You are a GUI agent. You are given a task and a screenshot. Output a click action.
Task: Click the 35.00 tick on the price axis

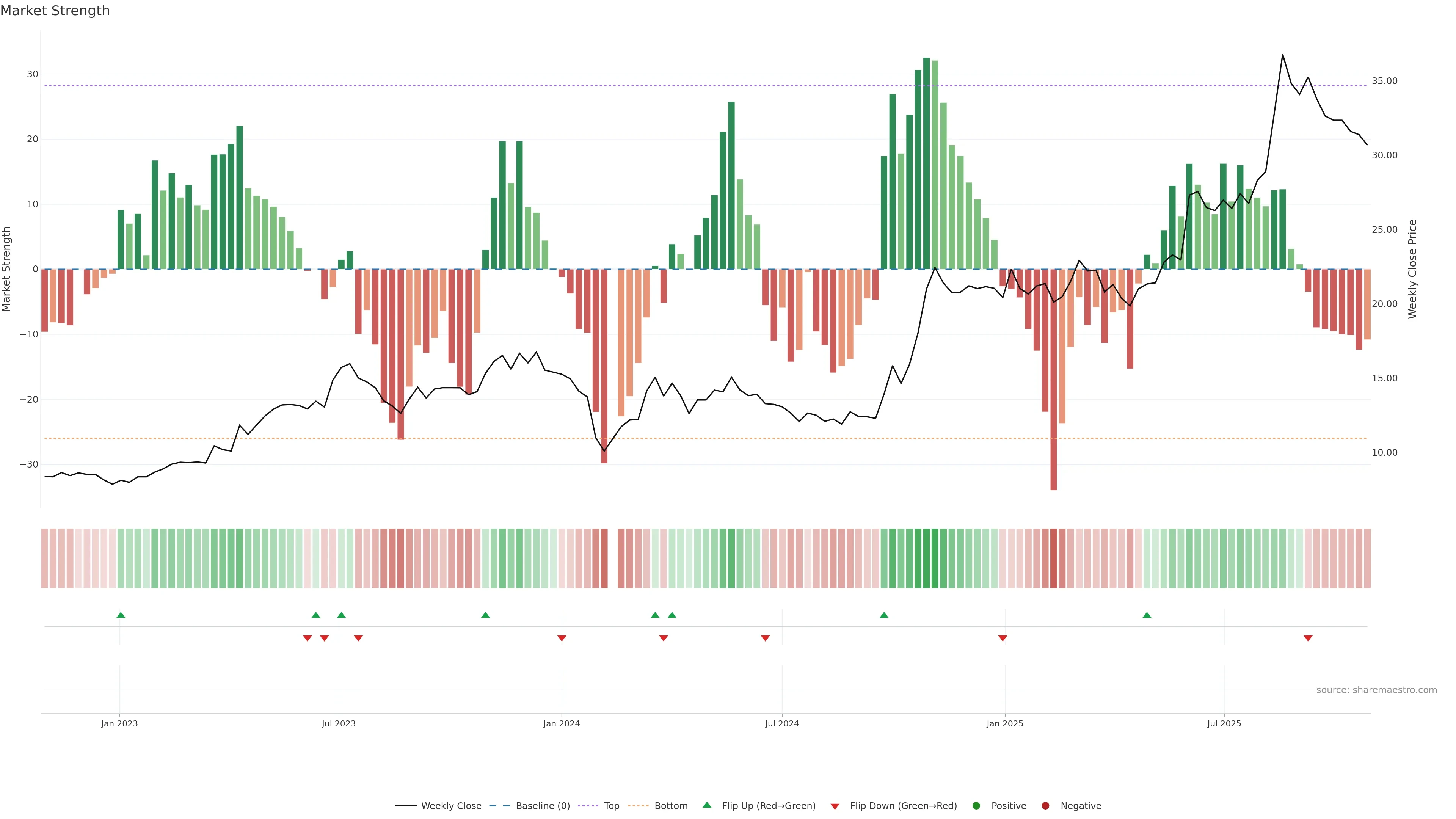tap(1384, 82)
